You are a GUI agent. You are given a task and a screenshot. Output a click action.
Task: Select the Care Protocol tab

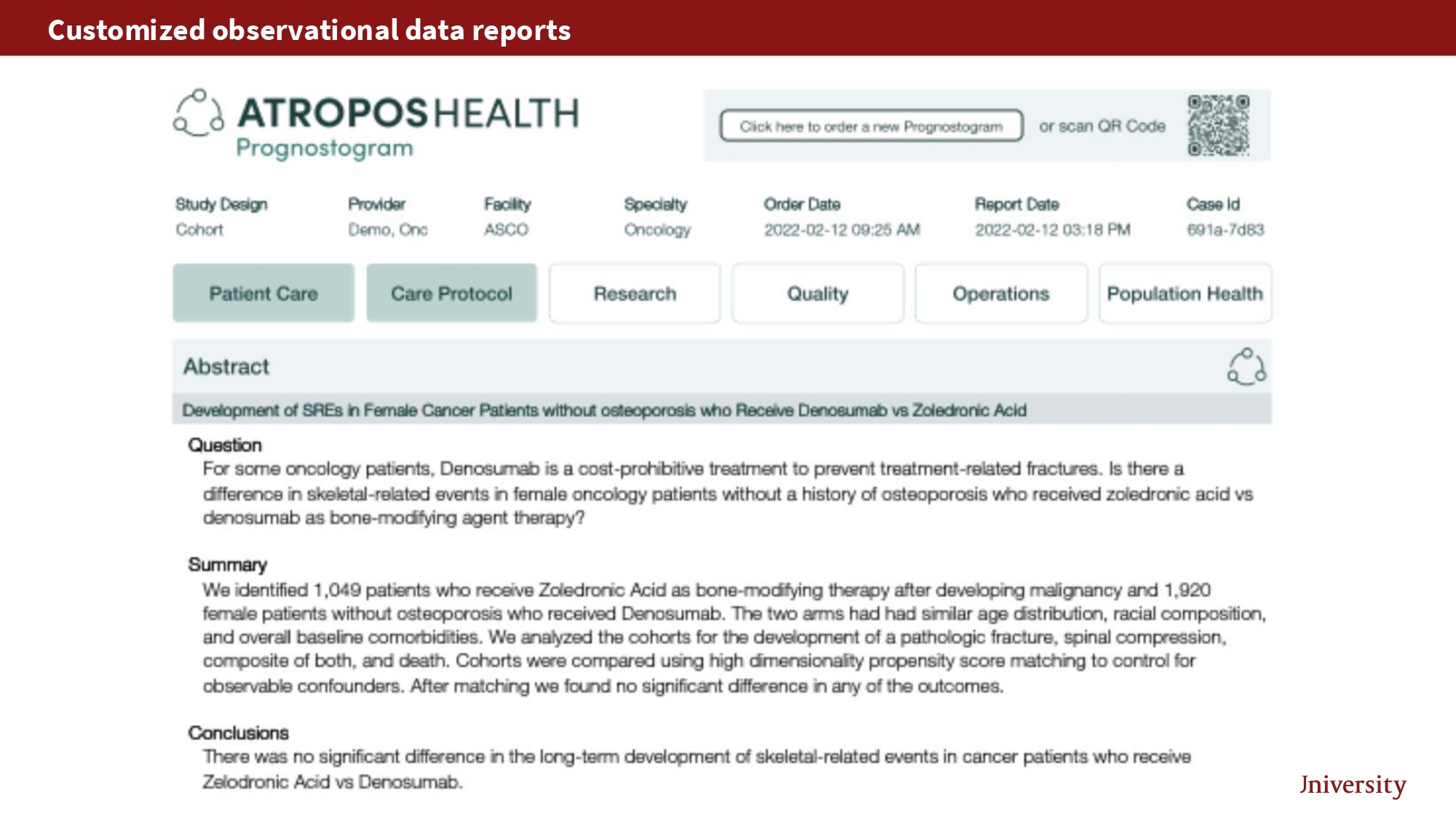[x=451, y=293]
